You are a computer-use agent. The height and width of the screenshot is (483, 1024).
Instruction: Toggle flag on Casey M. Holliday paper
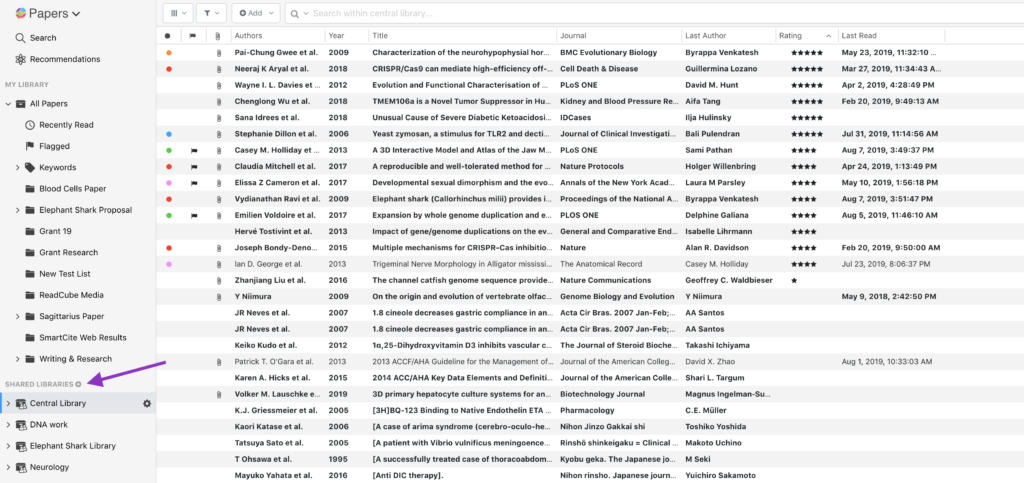195,150
